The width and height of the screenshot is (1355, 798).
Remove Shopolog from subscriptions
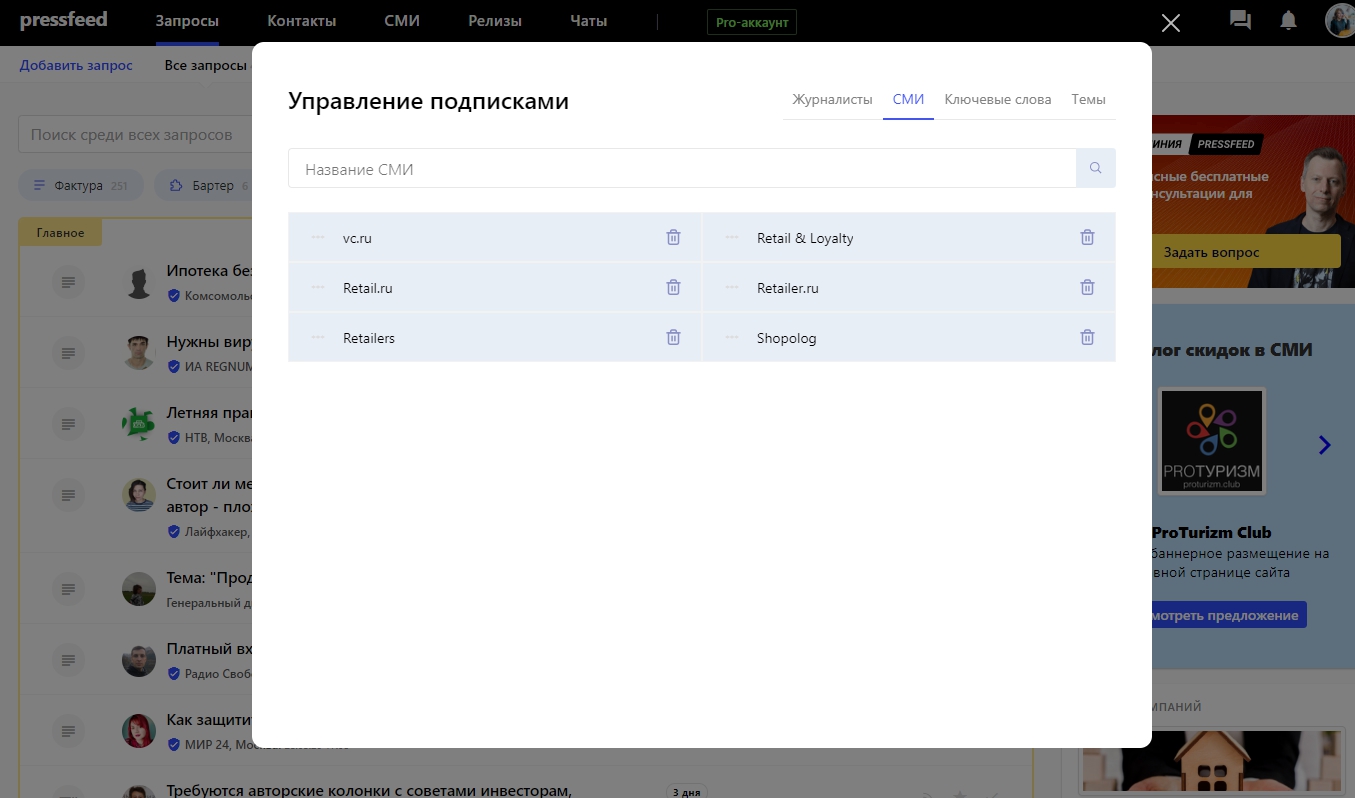click(x=1087, y=338)
